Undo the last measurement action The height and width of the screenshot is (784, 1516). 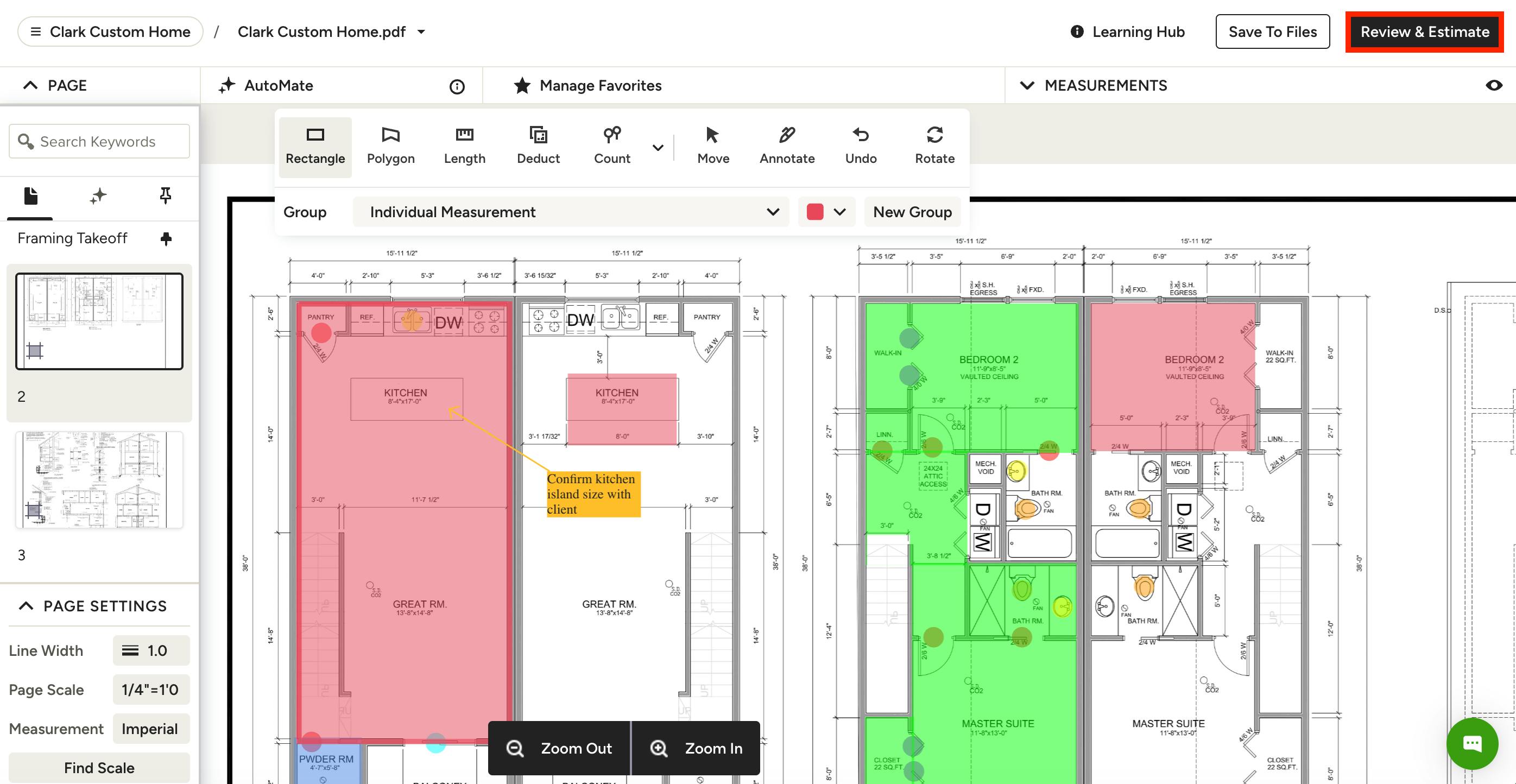coord(861,146)
